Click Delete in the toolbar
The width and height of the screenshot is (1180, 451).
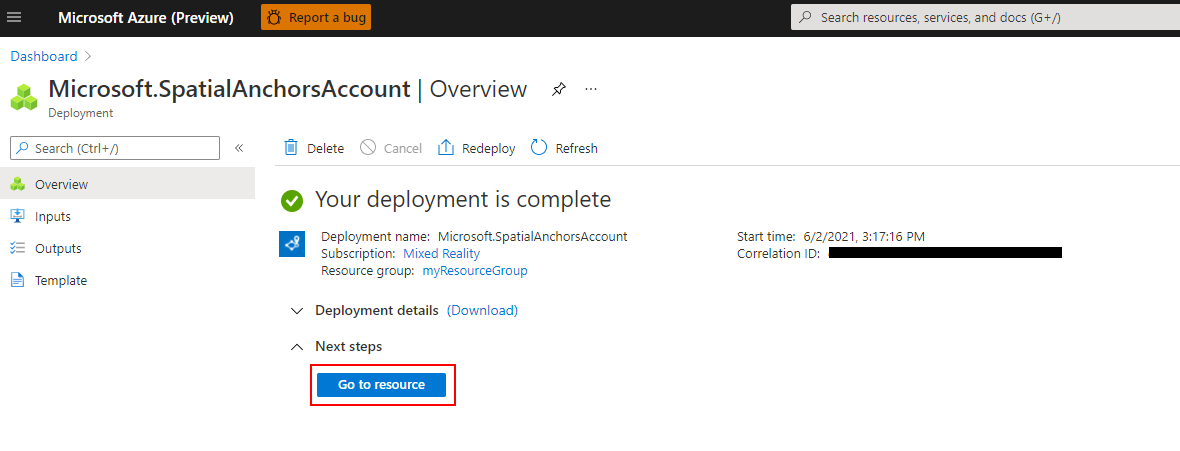[314, 148]
